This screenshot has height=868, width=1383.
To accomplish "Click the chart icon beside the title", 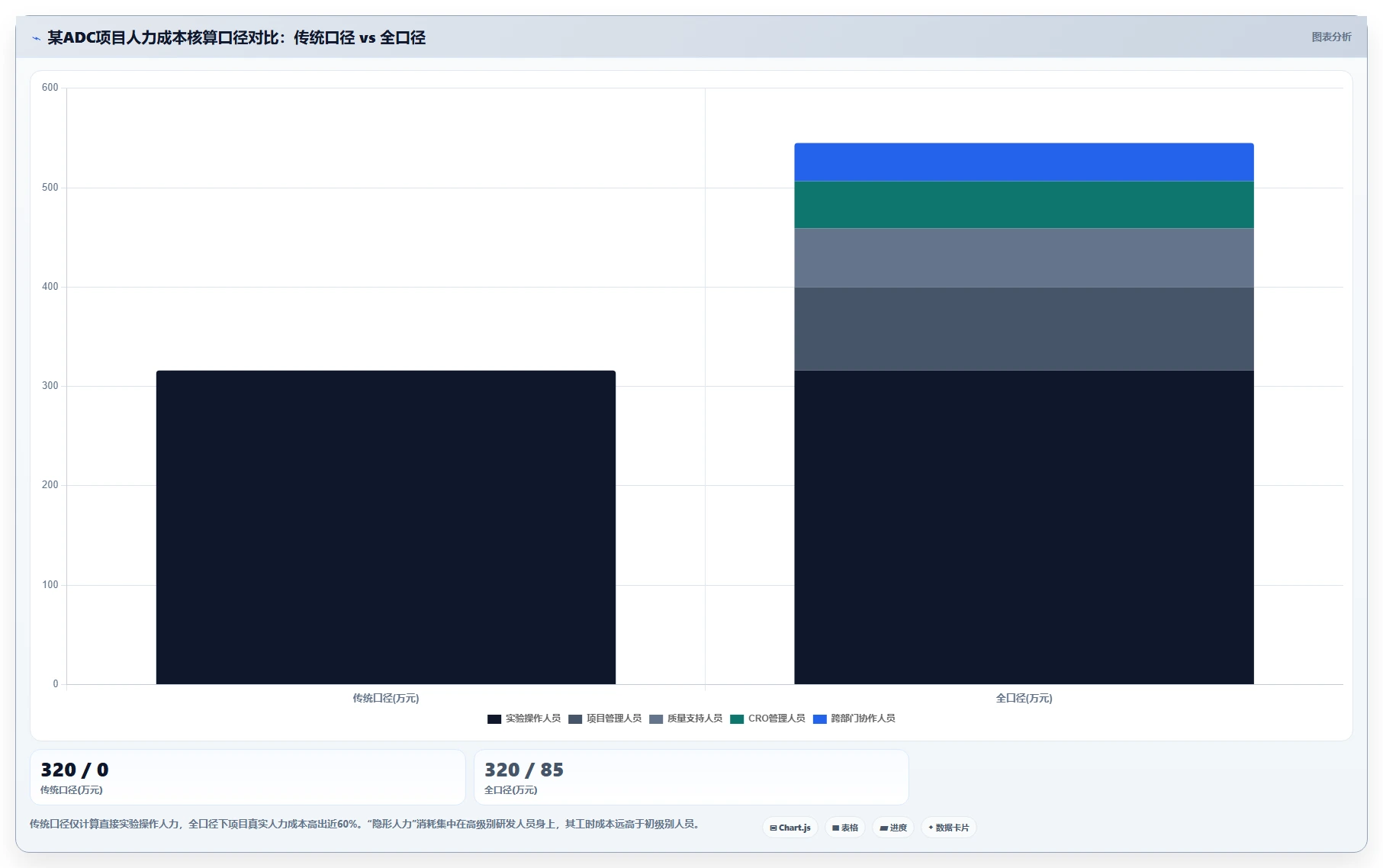I will coord(36,37).
